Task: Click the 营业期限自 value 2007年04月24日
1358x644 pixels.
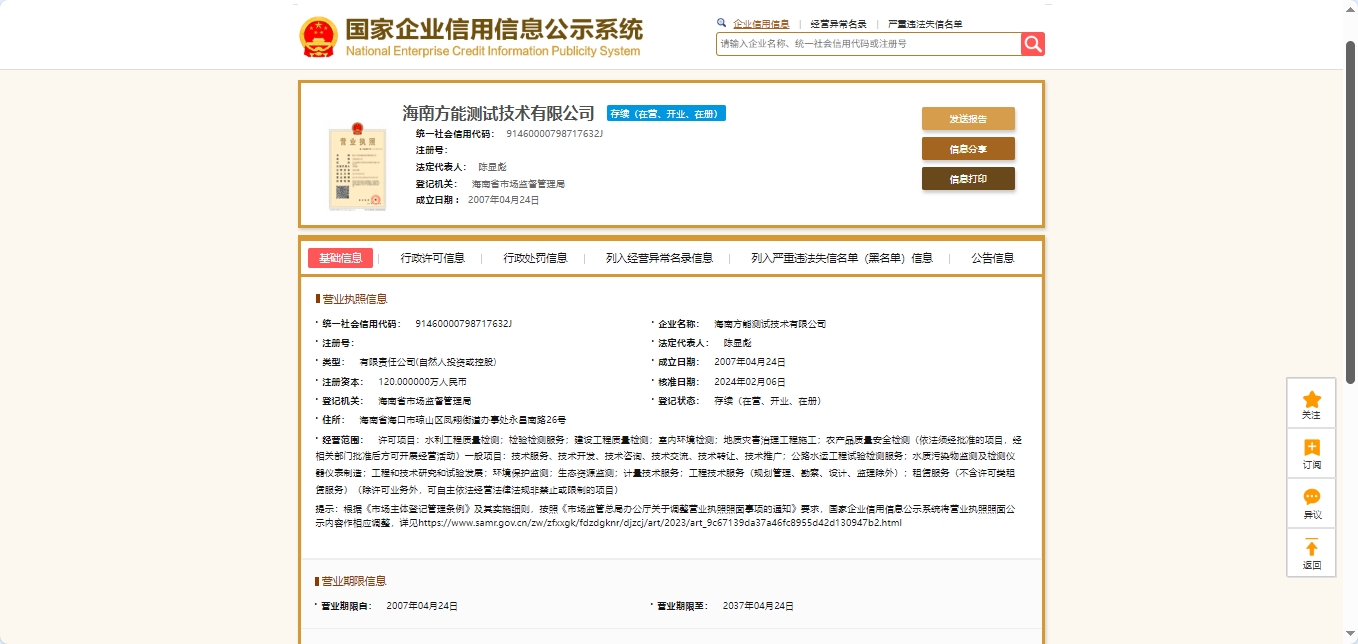Action: point(422,606)
